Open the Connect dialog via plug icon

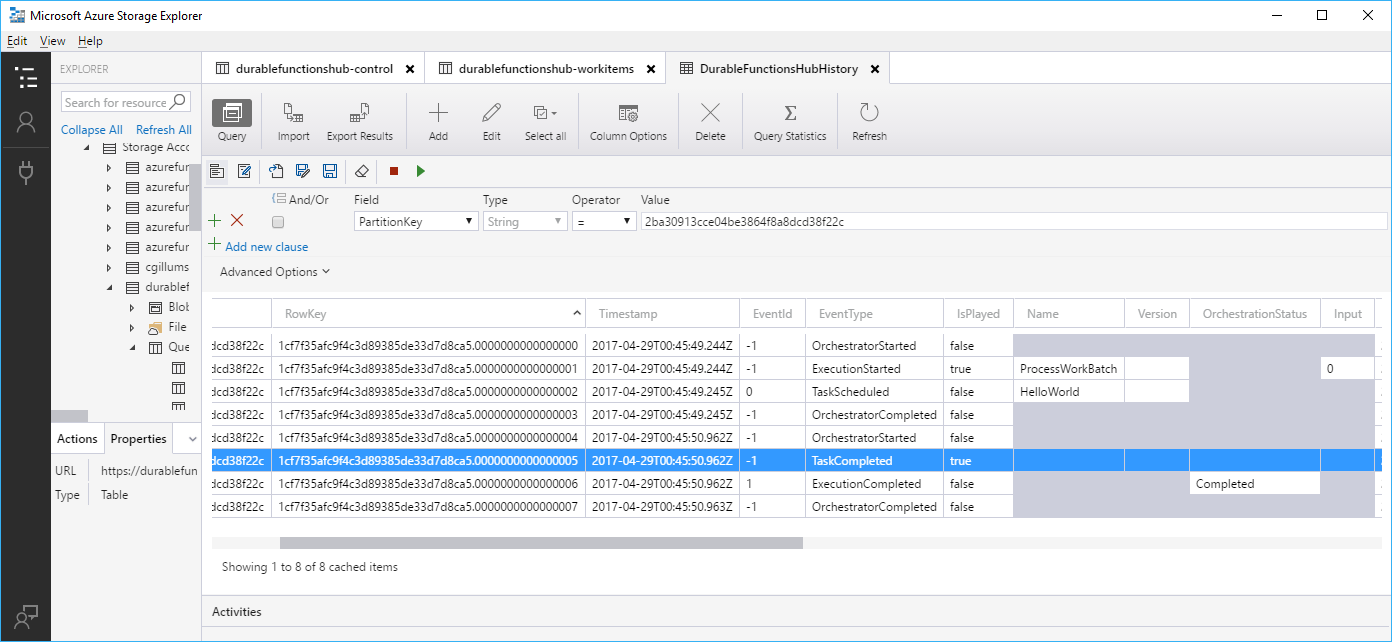(x=26, y=172)
